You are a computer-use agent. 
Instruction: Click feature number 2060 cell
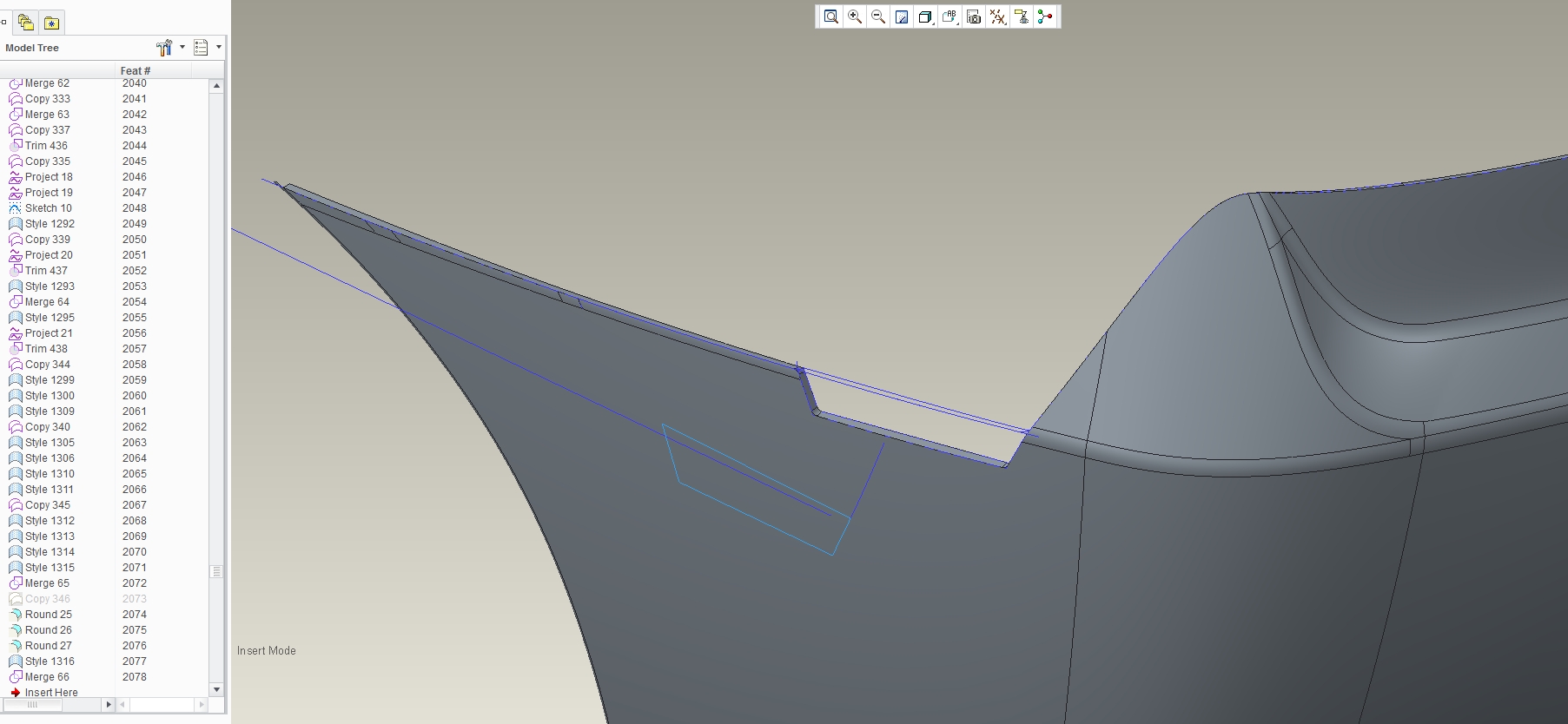pyautogui.click(x=135, y=396)
